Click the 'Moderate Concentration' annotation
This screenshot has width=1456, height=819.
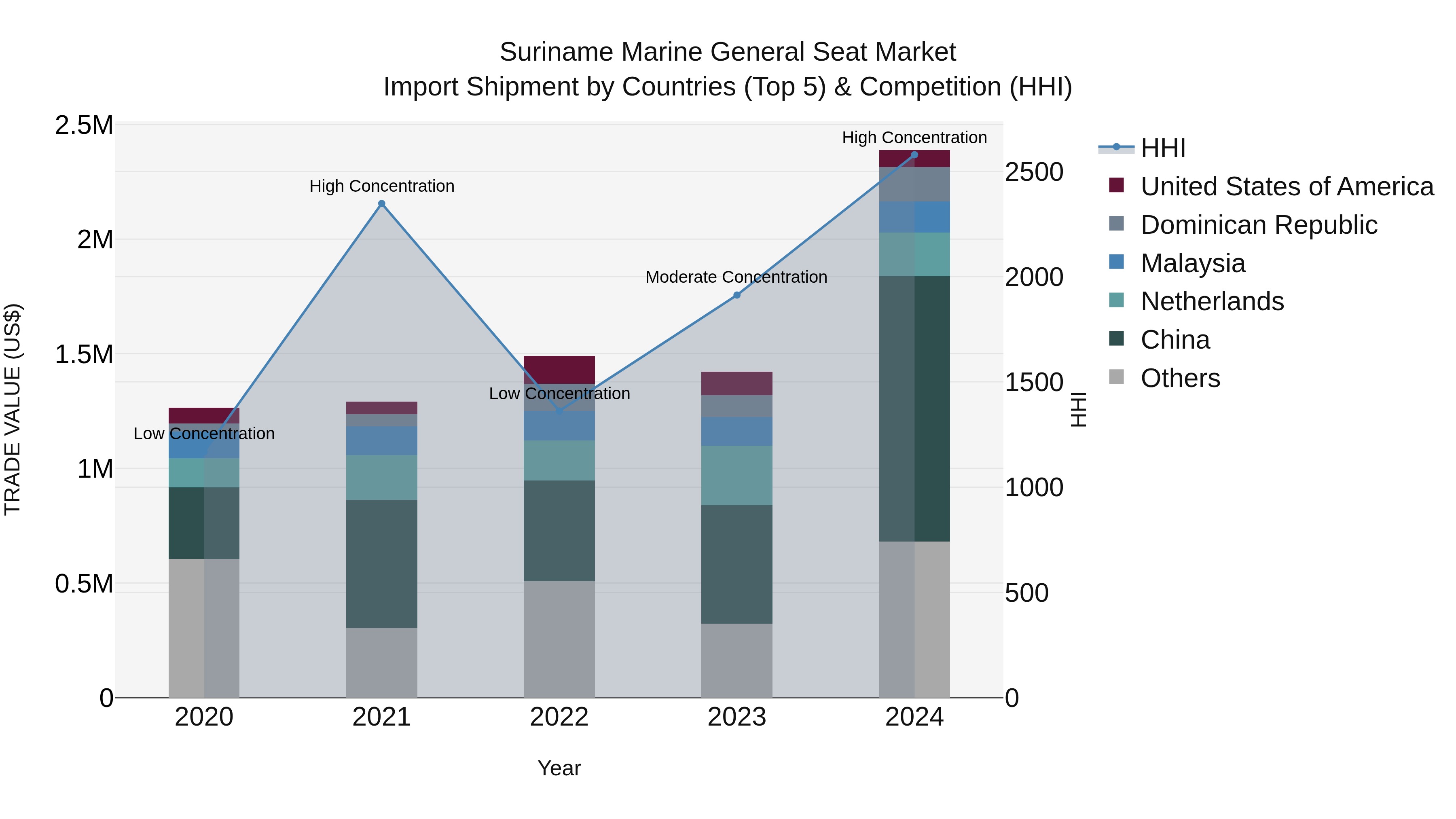(736, 277)
